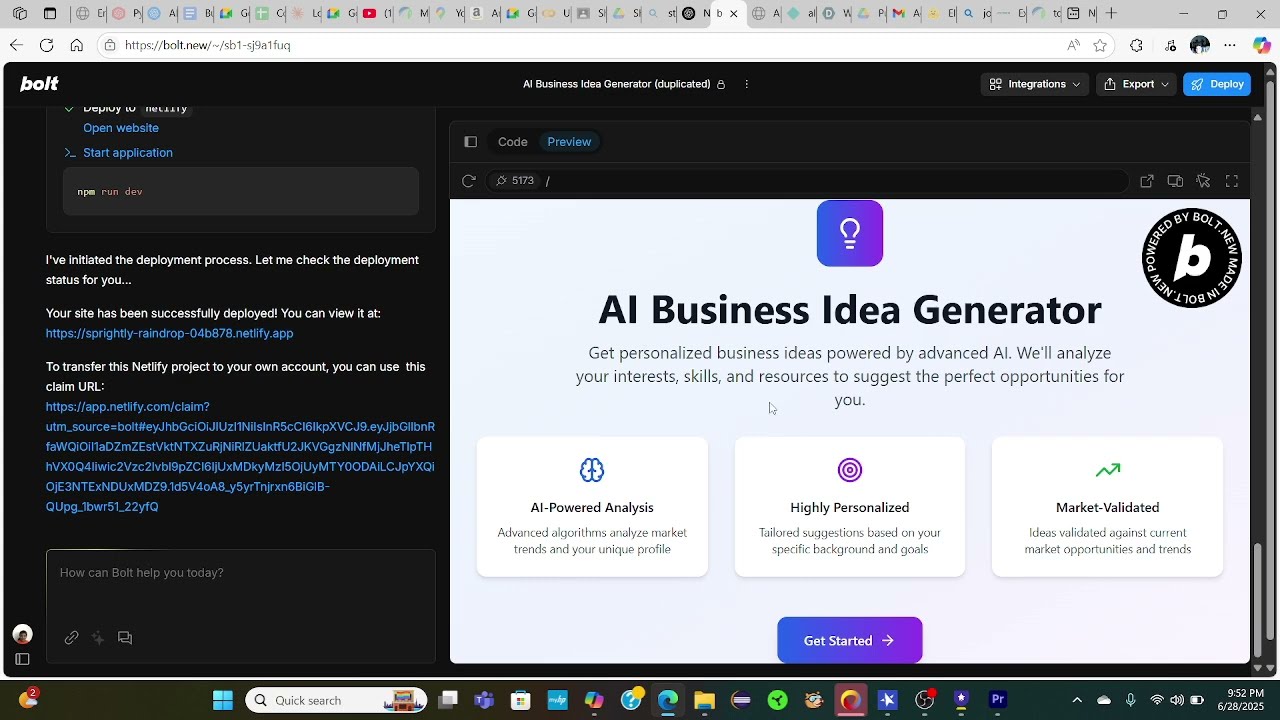The width and height of the screenshot is (1280, 720).
Task: Click the taskbar Quick search box
Action: tap(336, 700)
